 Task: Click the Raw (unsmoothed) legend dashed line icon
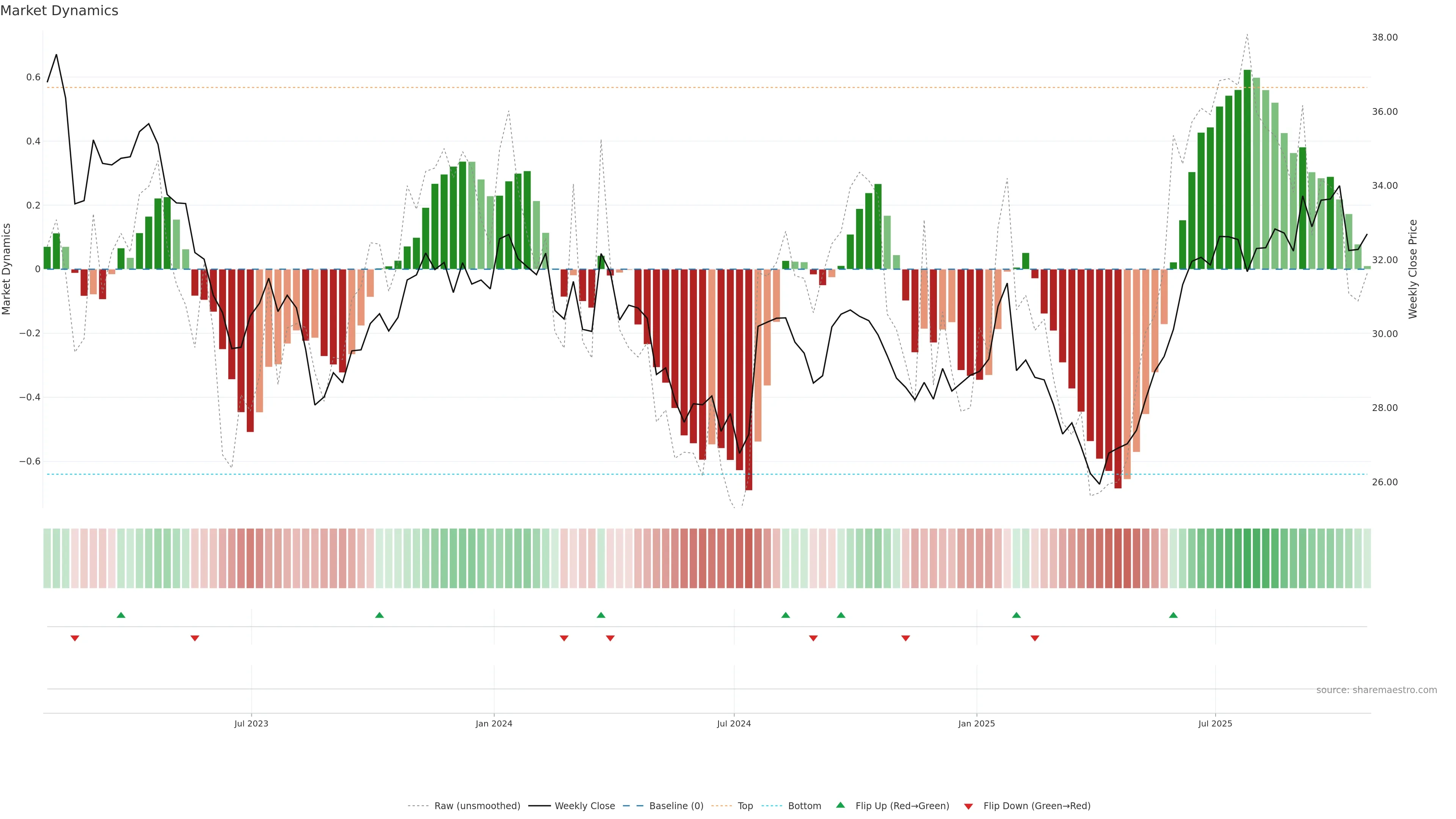pyautogui.click(x=418, y=806)
